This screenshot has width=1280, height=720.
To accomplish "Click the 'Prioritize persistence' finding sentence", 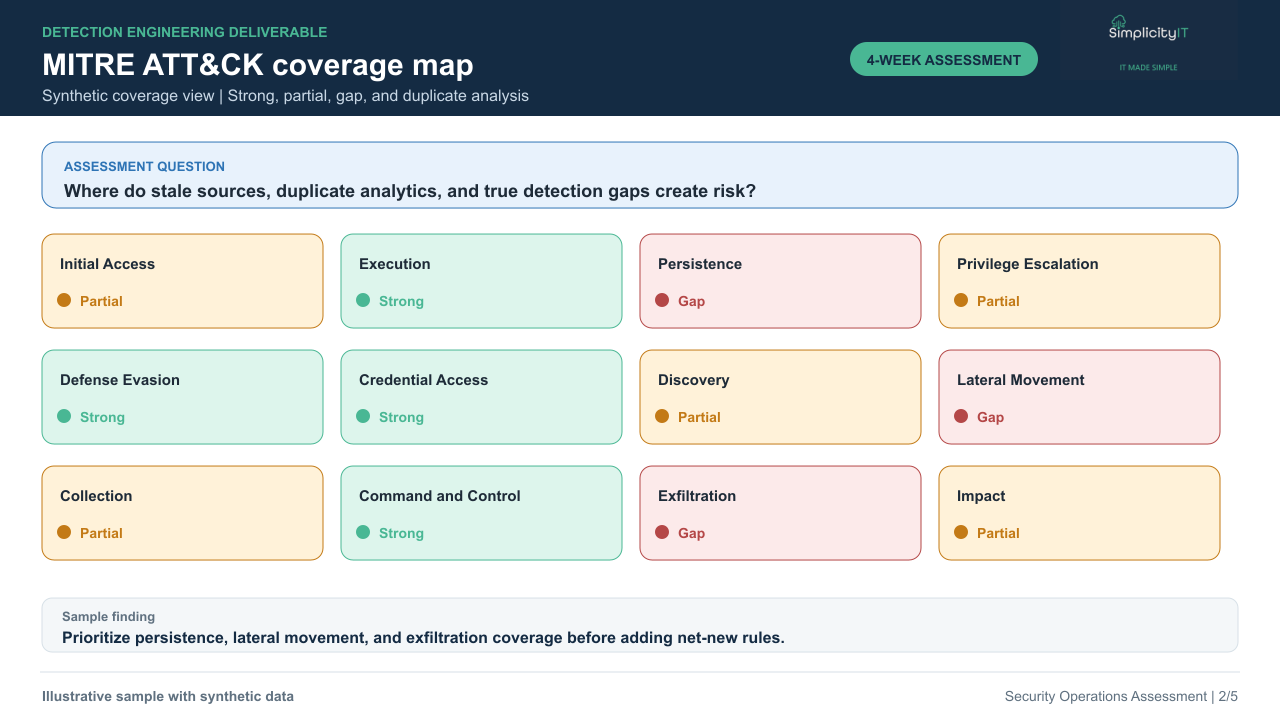I will tap(423, 637).
